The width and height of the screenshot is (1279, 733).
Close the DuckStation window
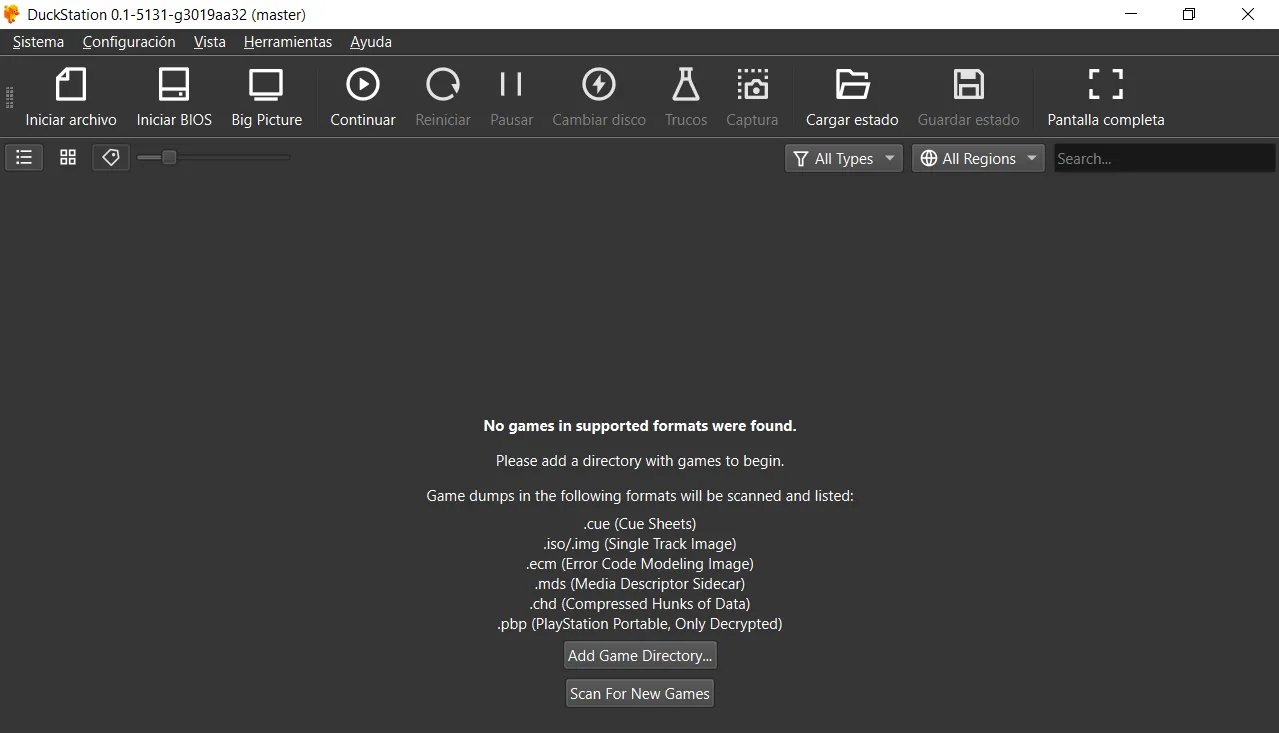tap(1248, 14)
